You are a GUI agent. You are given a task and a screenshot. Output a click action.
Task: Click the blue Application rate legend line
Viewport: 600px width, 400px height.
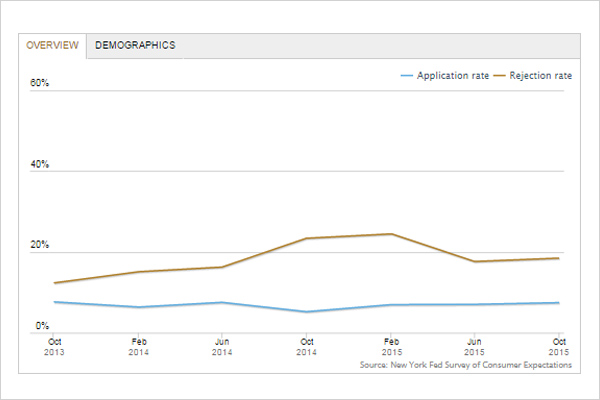(x=406, y=76)
